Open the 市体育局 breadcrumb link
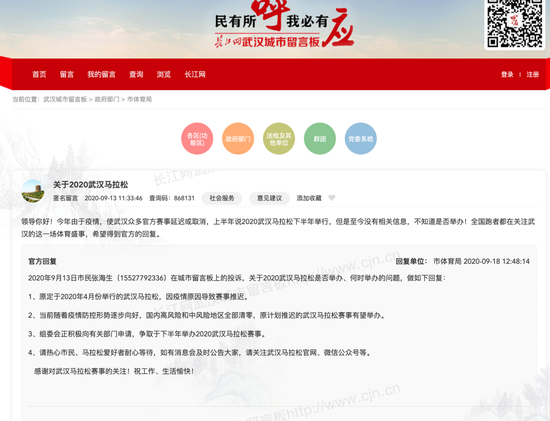The height and width of the screenshot is (421, 550). (x=139, y=99)
